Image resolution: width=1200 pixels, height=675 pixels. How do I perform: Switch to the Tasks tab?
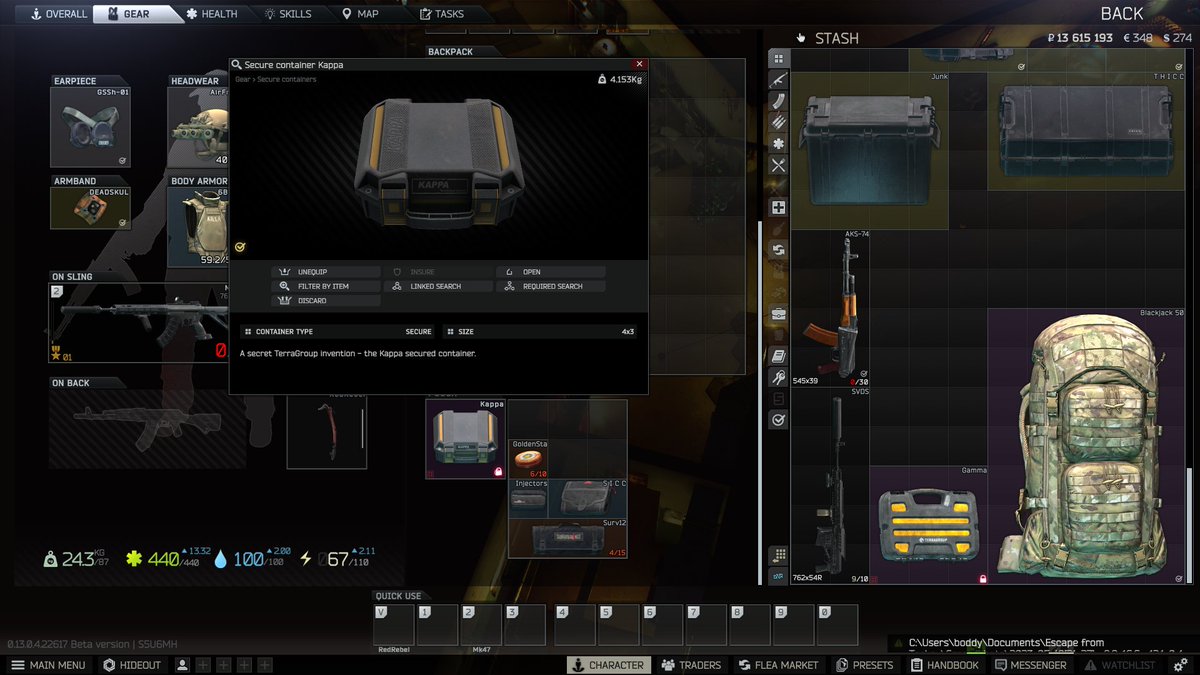tap(441, 14)
